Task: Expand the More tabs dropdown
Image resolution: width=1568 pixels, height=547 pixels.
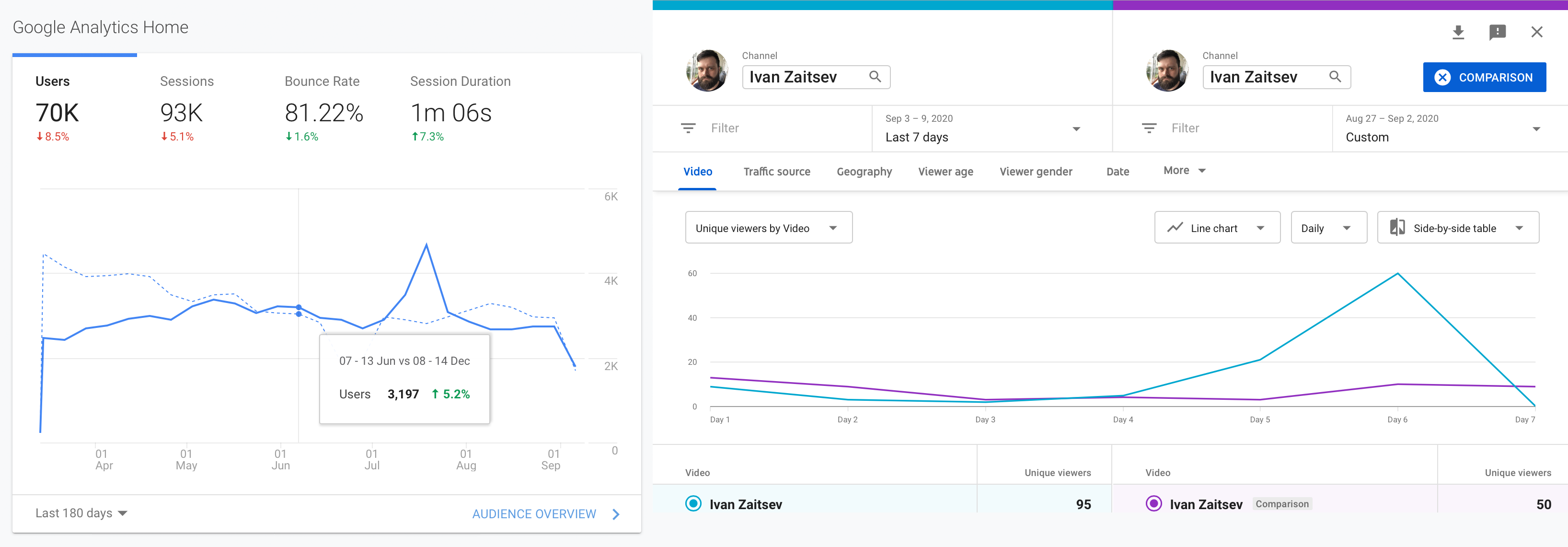Action: tap(1184, 171)
